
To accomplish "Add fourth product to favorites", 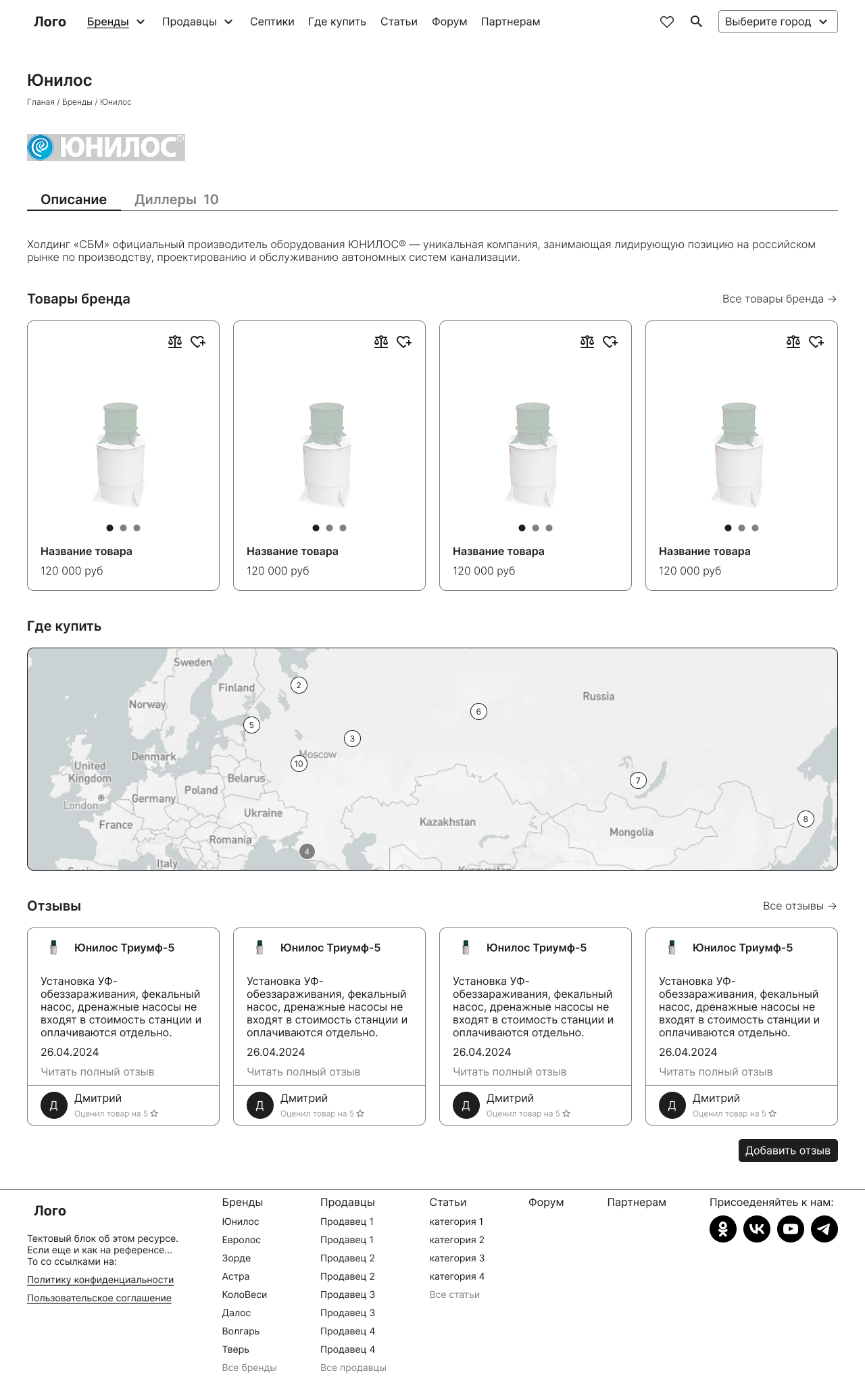I will point(816,342).
